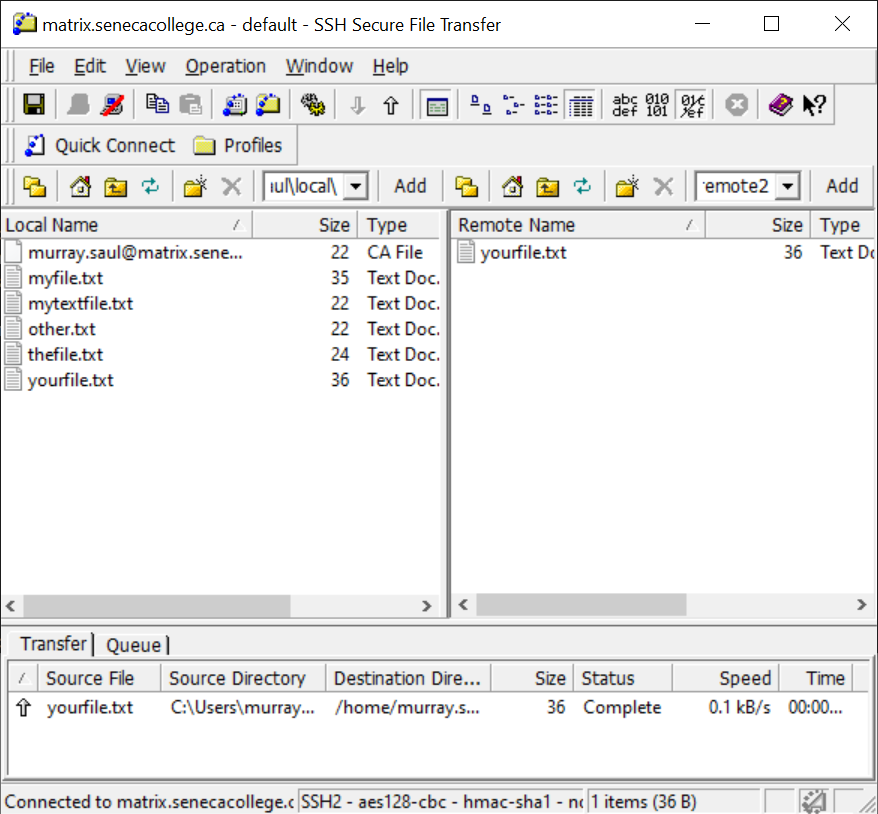Switch to Details view mode

pyautogui.click(x=581, y=104)
